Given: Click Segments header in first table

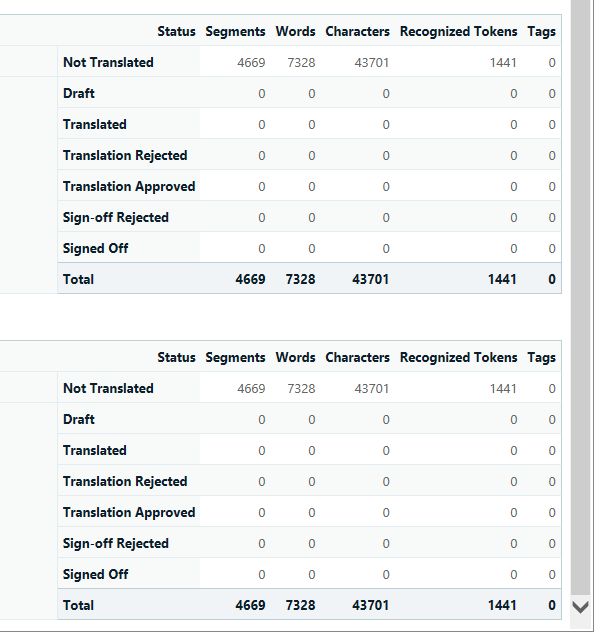Looking at the screenshot, I should coord(235,31).
